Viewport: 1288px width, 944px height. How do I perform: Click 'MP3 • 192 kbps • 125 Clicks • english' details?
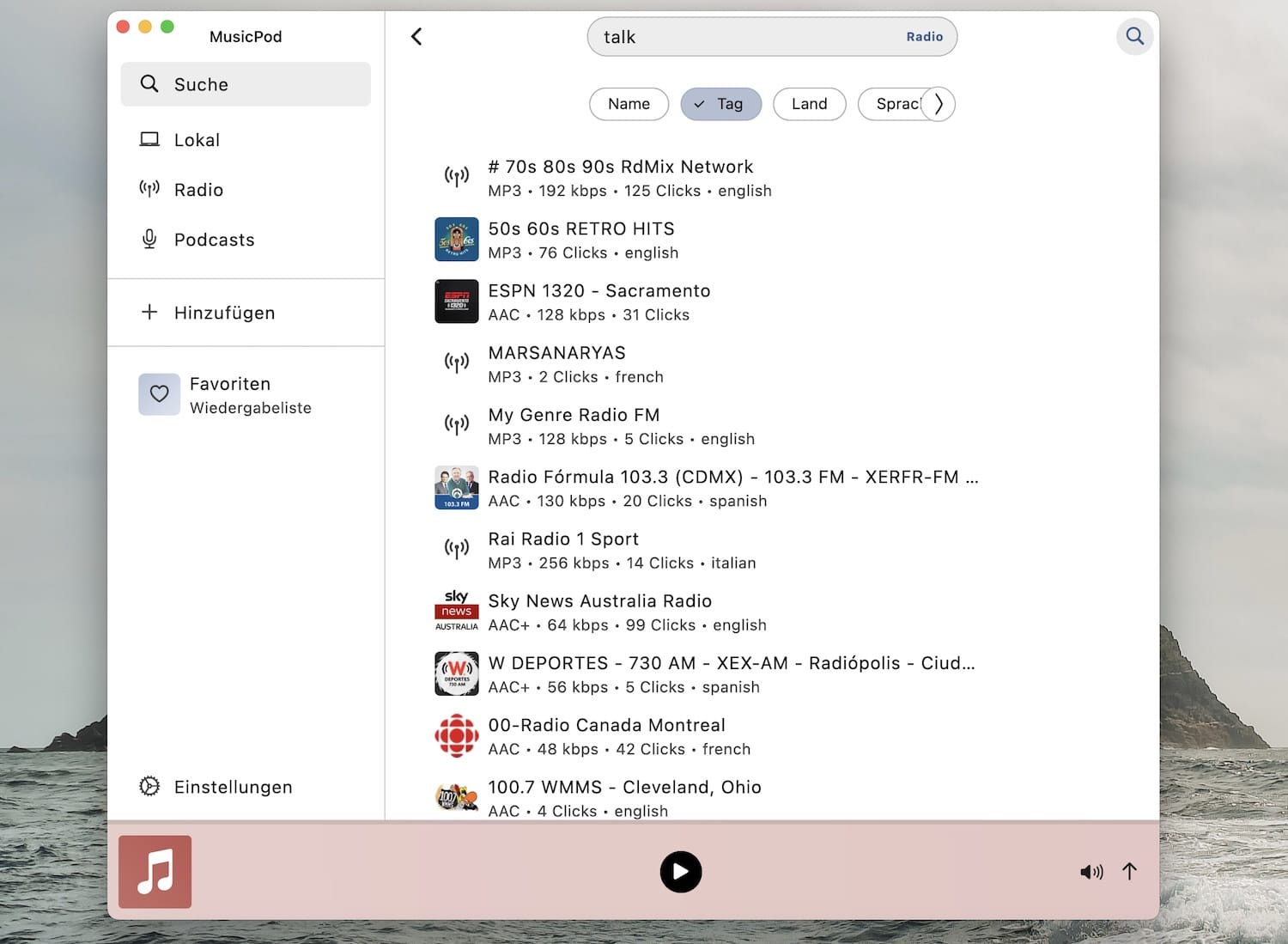pos(630,191)
